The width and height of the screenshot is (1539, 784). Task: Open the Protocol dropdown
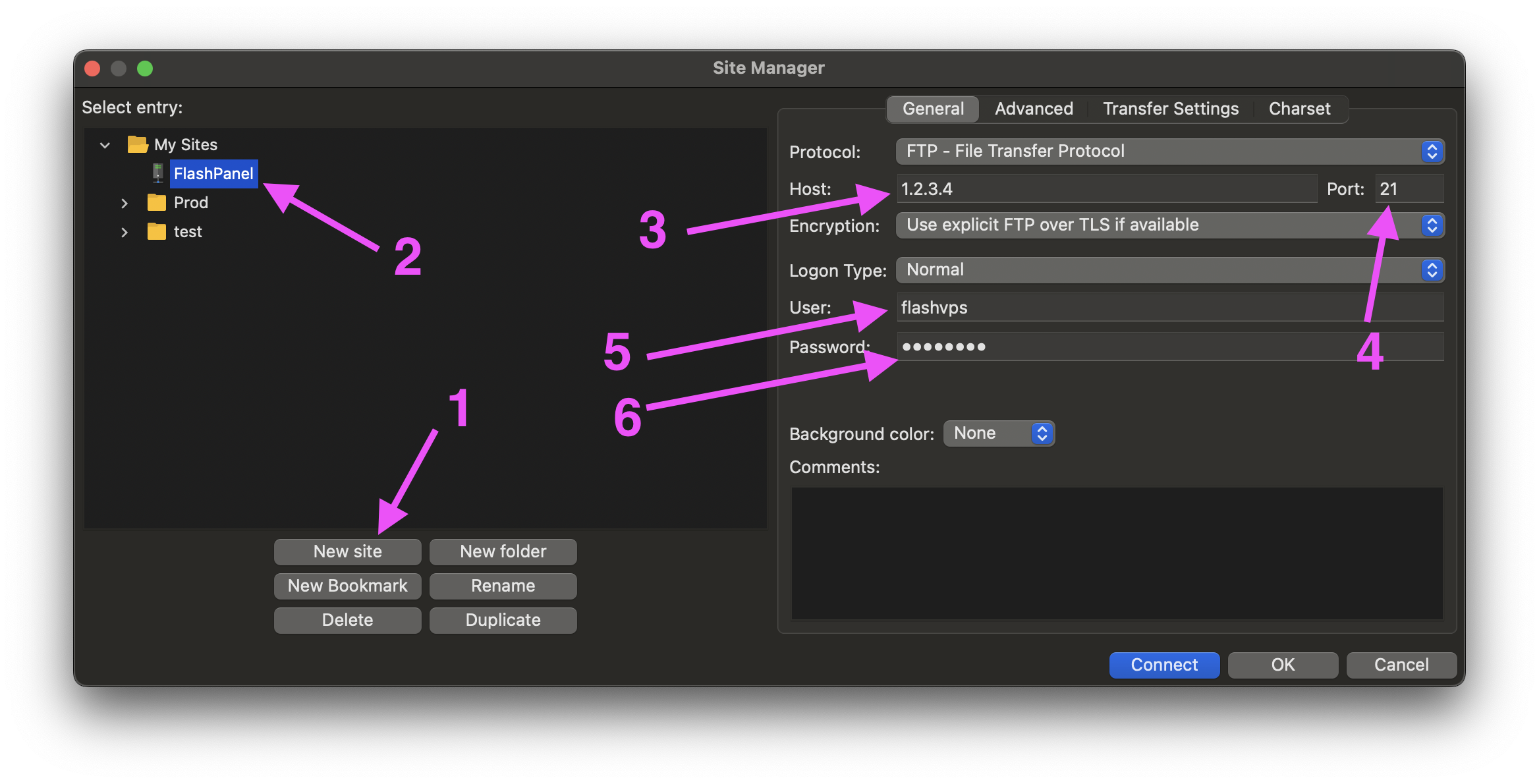click(1169, 152)
